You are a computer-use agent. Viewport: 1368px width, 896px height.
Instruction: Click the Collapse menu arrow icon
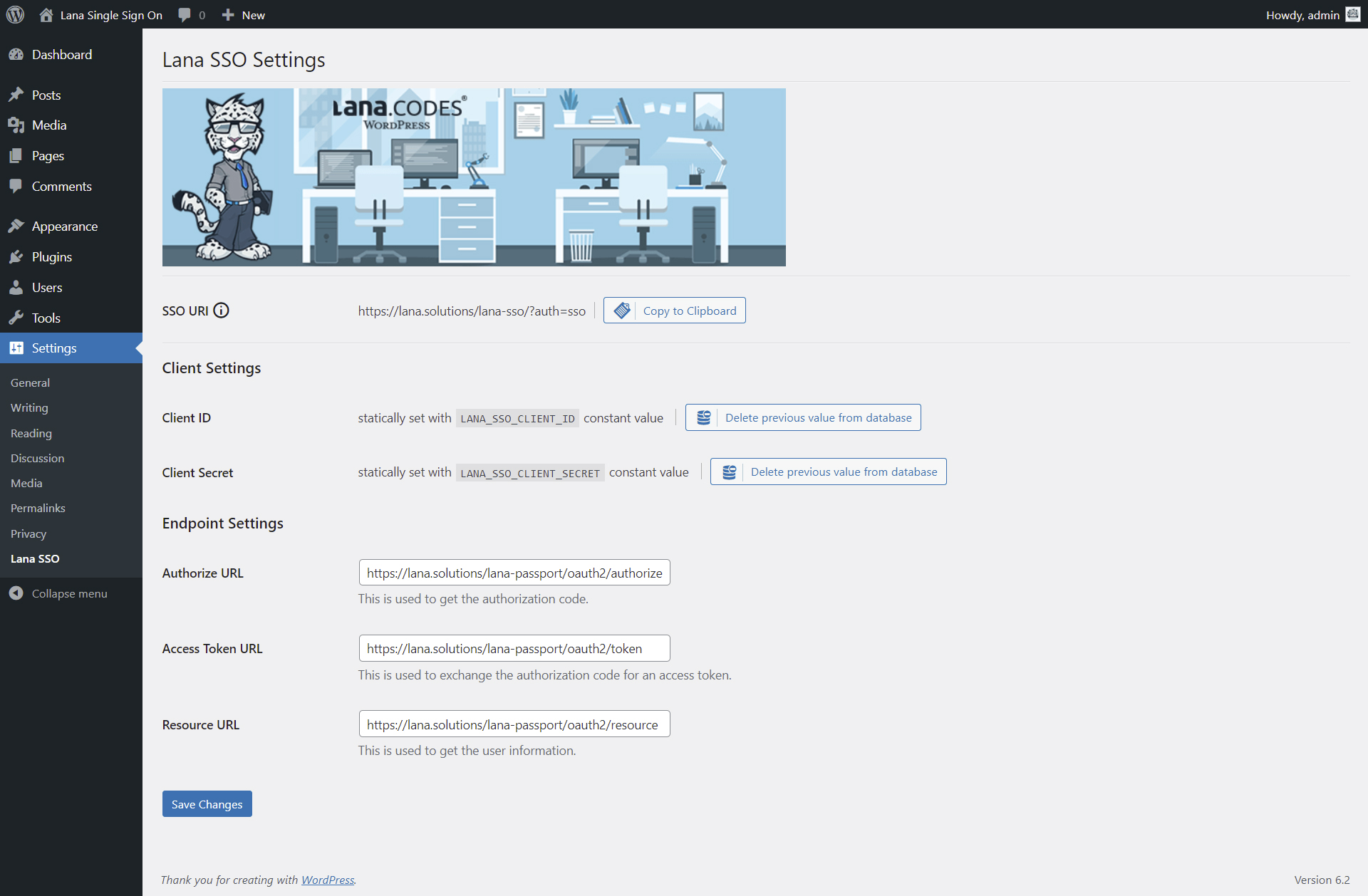pyautogui.click(x=16, y=593)
